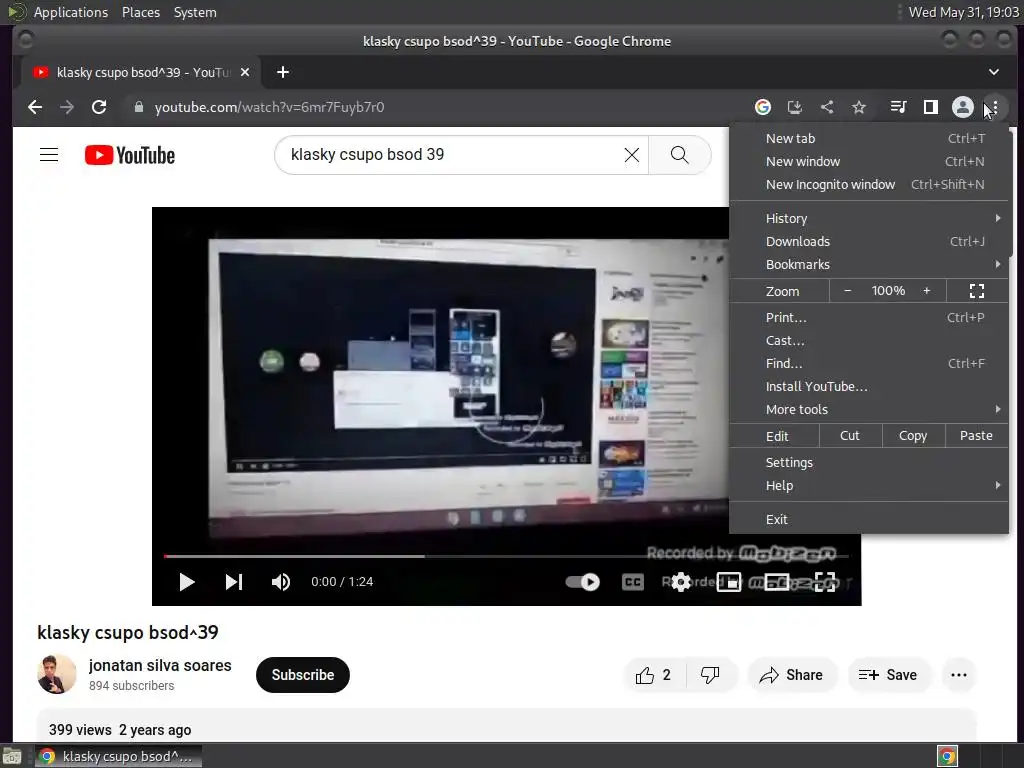Open the video player settings gear
The image size is (1024, 768).
(681, 582)
